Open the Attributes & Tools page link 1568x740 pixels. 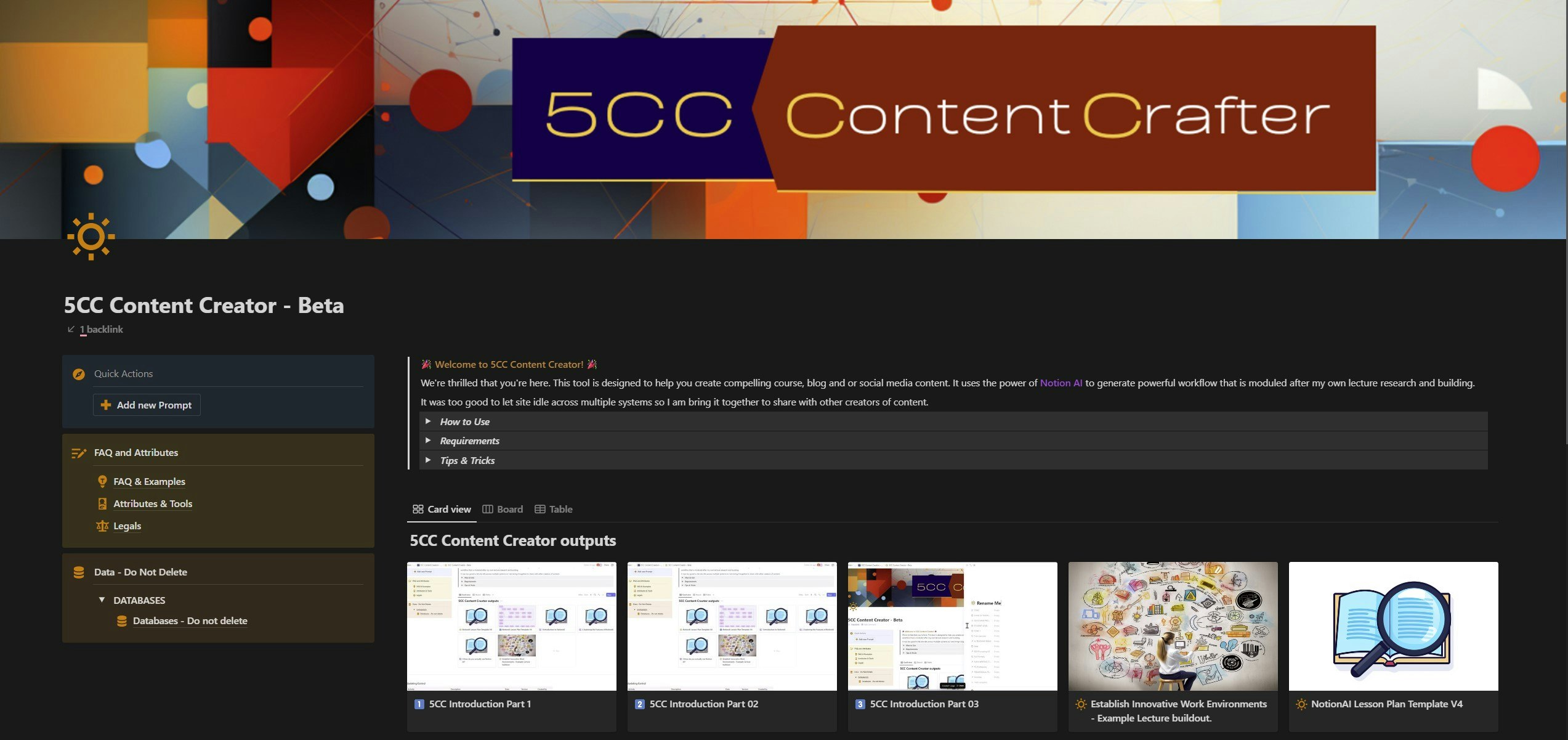click(x=153, y=504)
